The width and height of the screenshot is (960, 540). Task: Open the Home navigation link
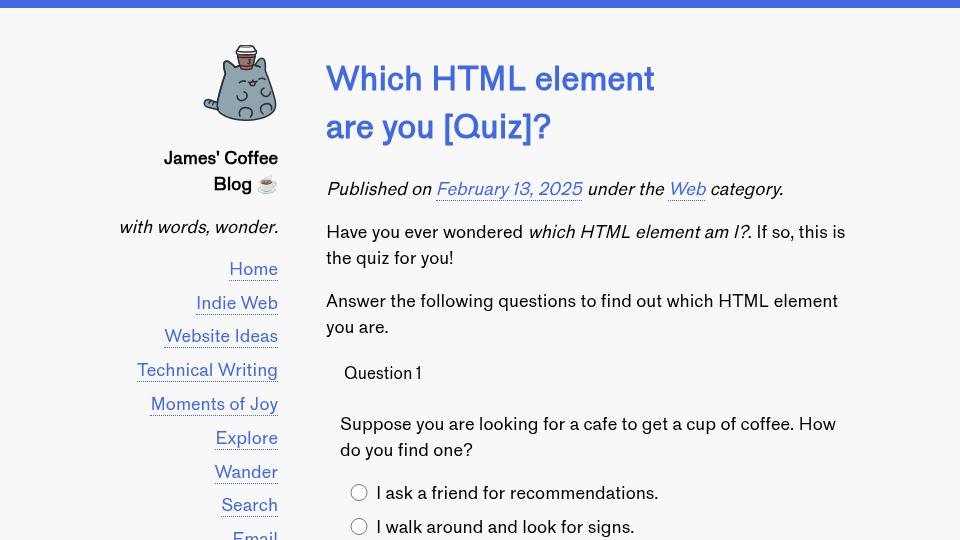click(253, 269)
